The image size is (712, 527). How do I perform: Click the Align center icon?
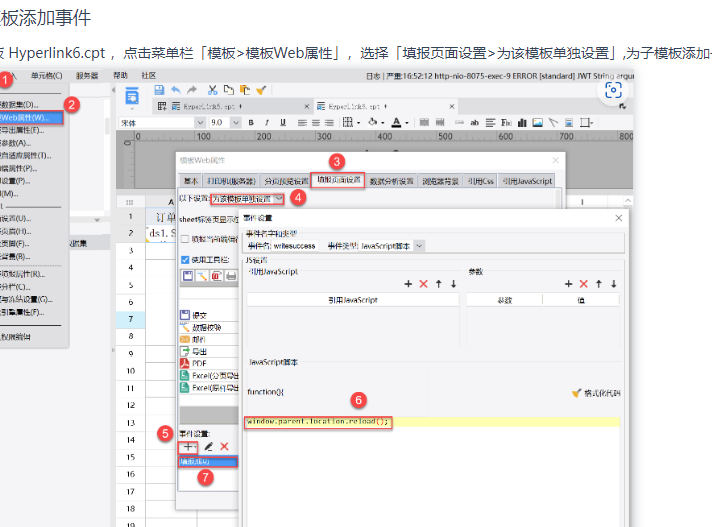[x=316, y=123]
